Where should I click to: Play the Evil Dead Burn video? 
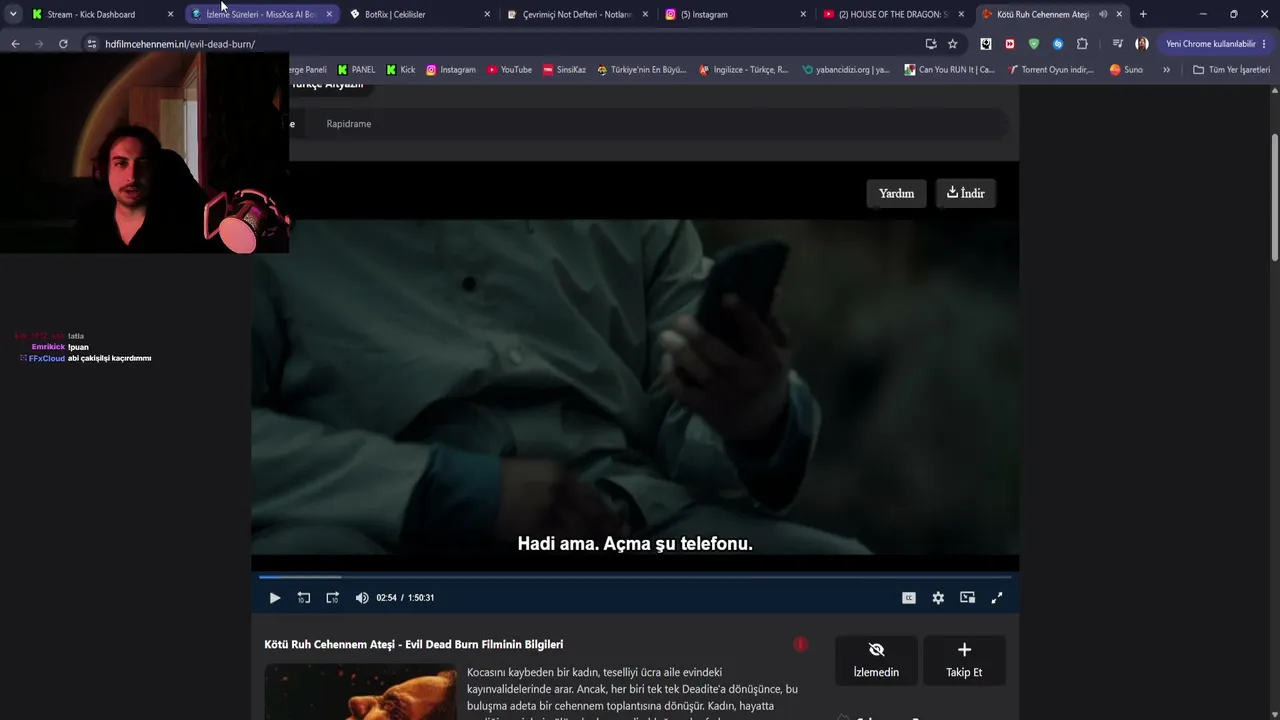click(x=275, y=598)
